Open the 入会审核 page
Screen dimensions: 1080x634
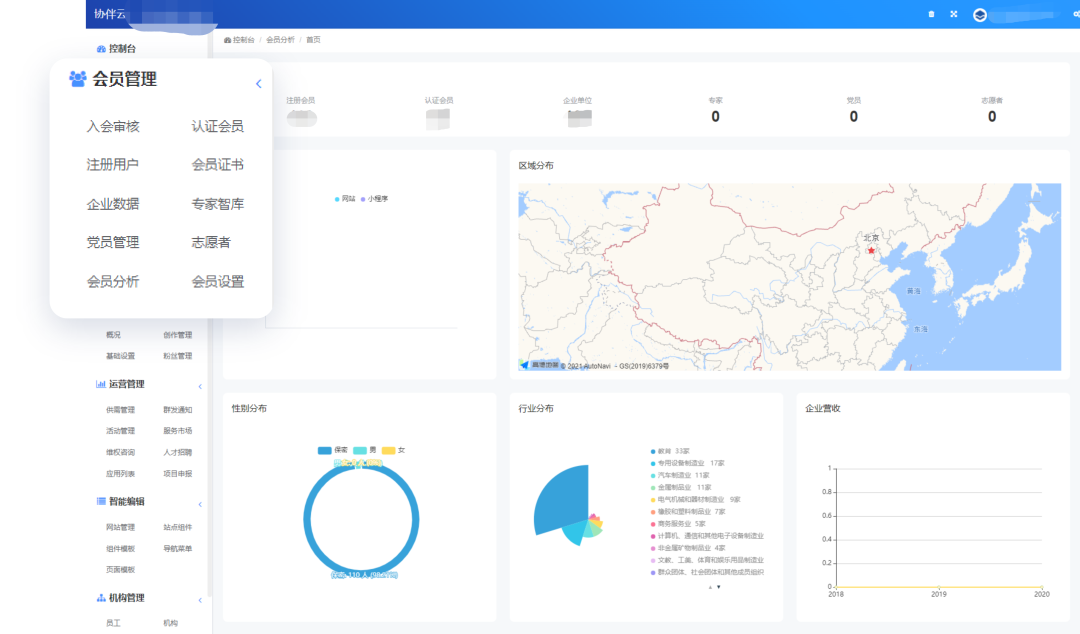point(113,125)
